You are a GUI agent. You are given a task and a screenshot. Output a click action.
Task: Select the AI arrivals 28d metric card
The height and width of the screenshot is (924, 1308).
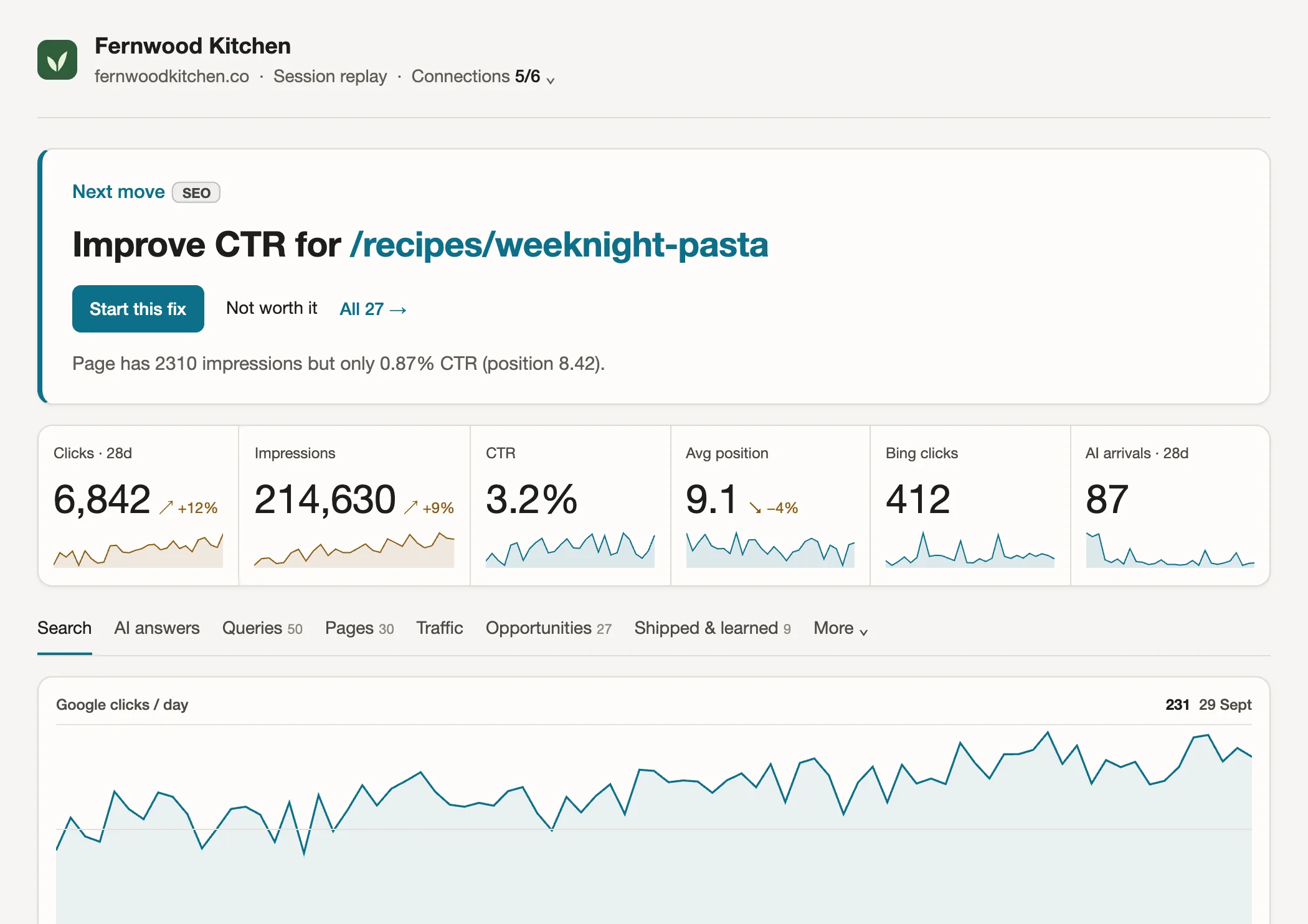click(x=1170, y=506)
